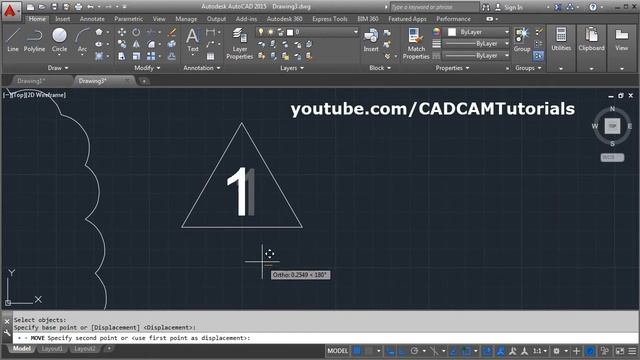This screenshot has height=360, width=640.
Task: Expand the Block panel
Action: (380, 68)
